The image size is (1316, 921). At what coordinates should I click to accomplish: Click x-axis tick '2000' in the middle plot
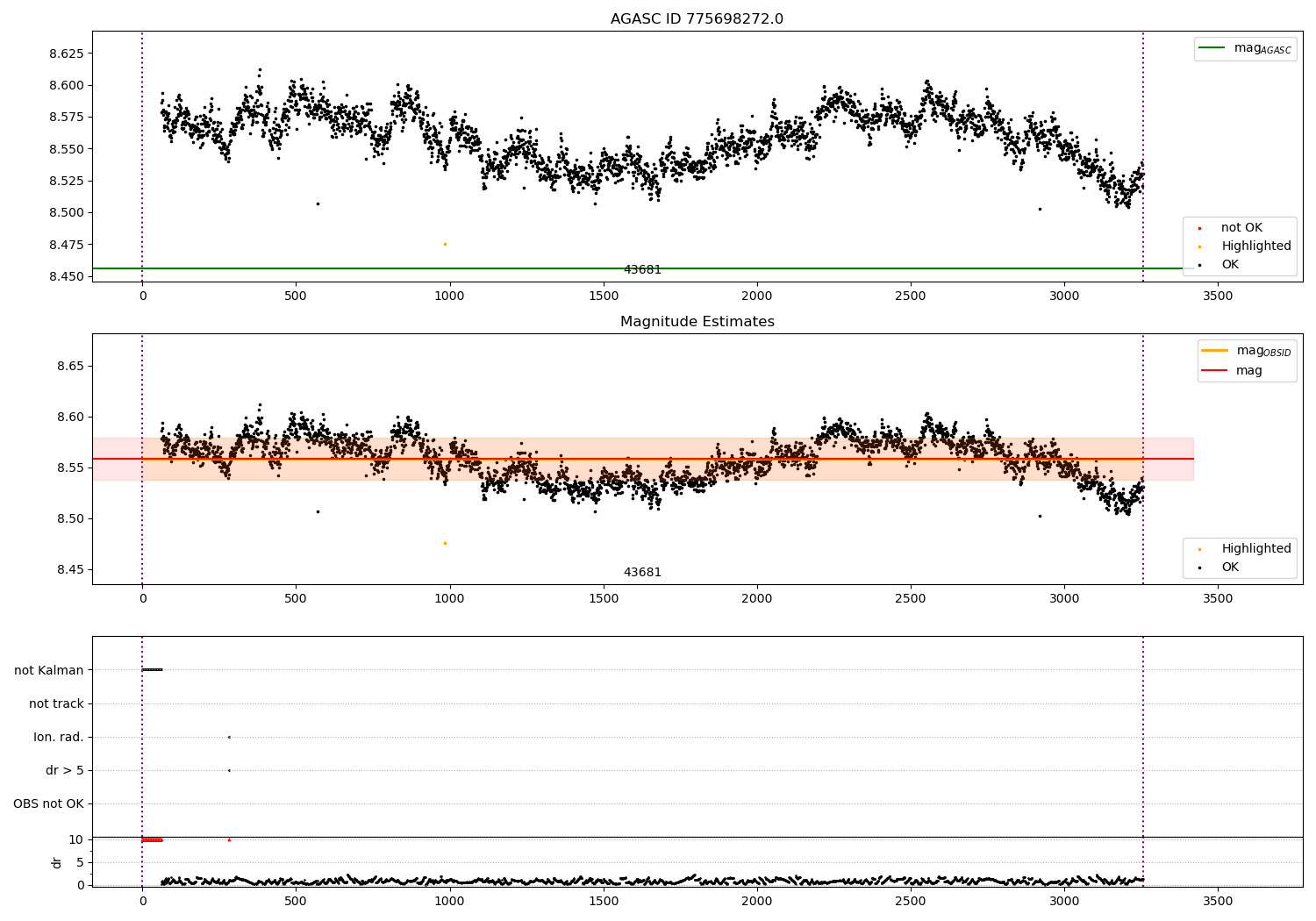click(756, 599)
